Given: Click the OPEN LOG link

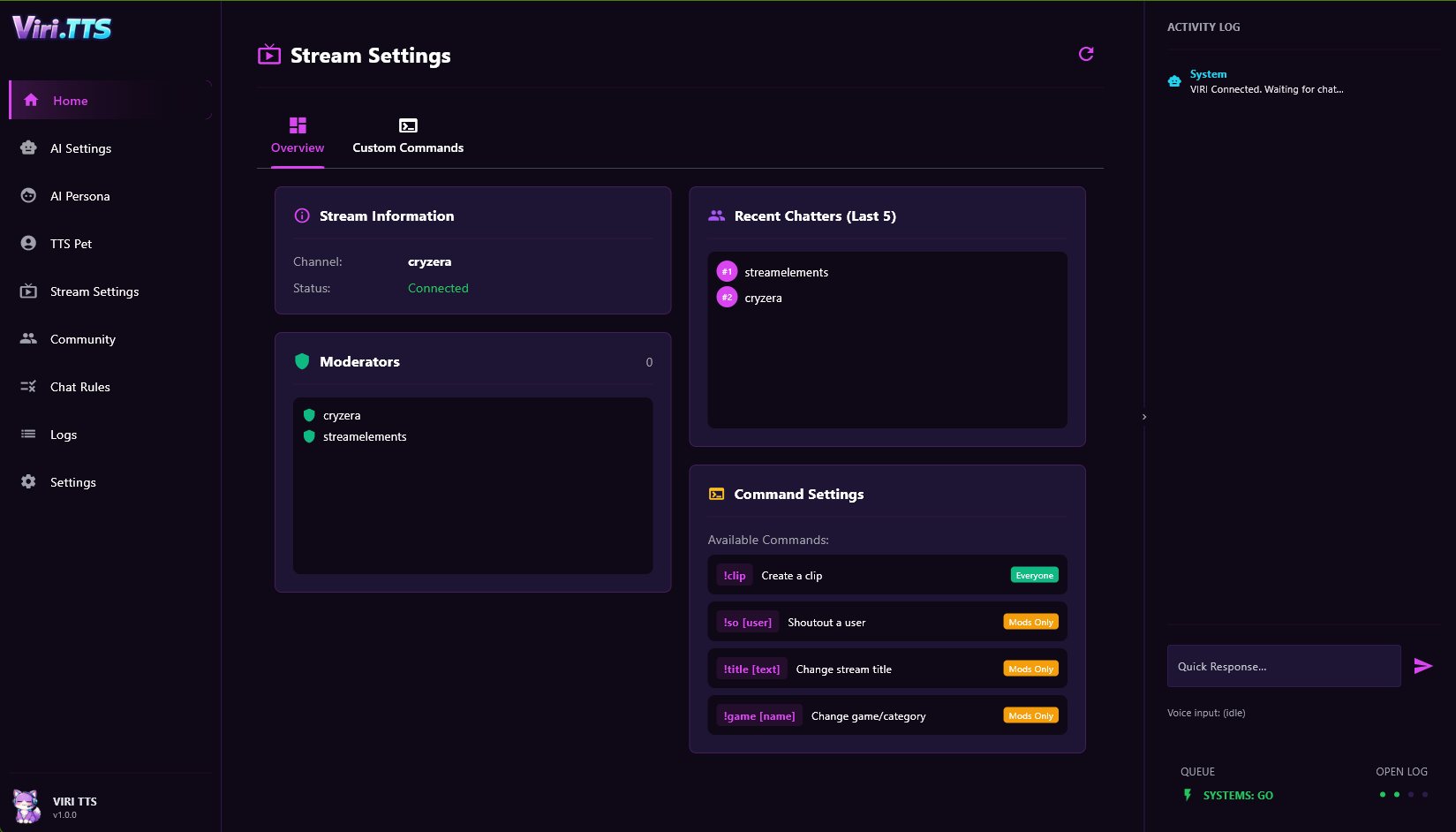Looking at the screenshot, I should 1401,771.
